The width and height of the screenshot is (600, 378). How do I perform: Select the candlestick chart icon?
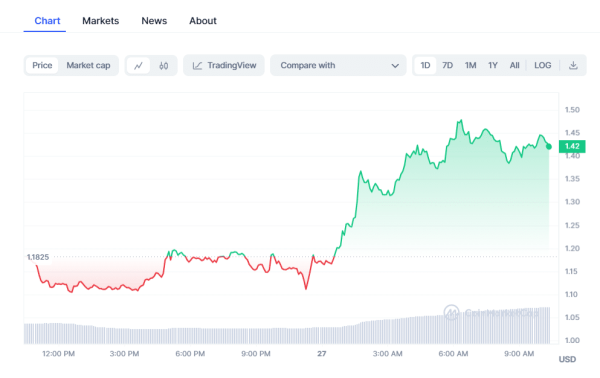(164, 66)
